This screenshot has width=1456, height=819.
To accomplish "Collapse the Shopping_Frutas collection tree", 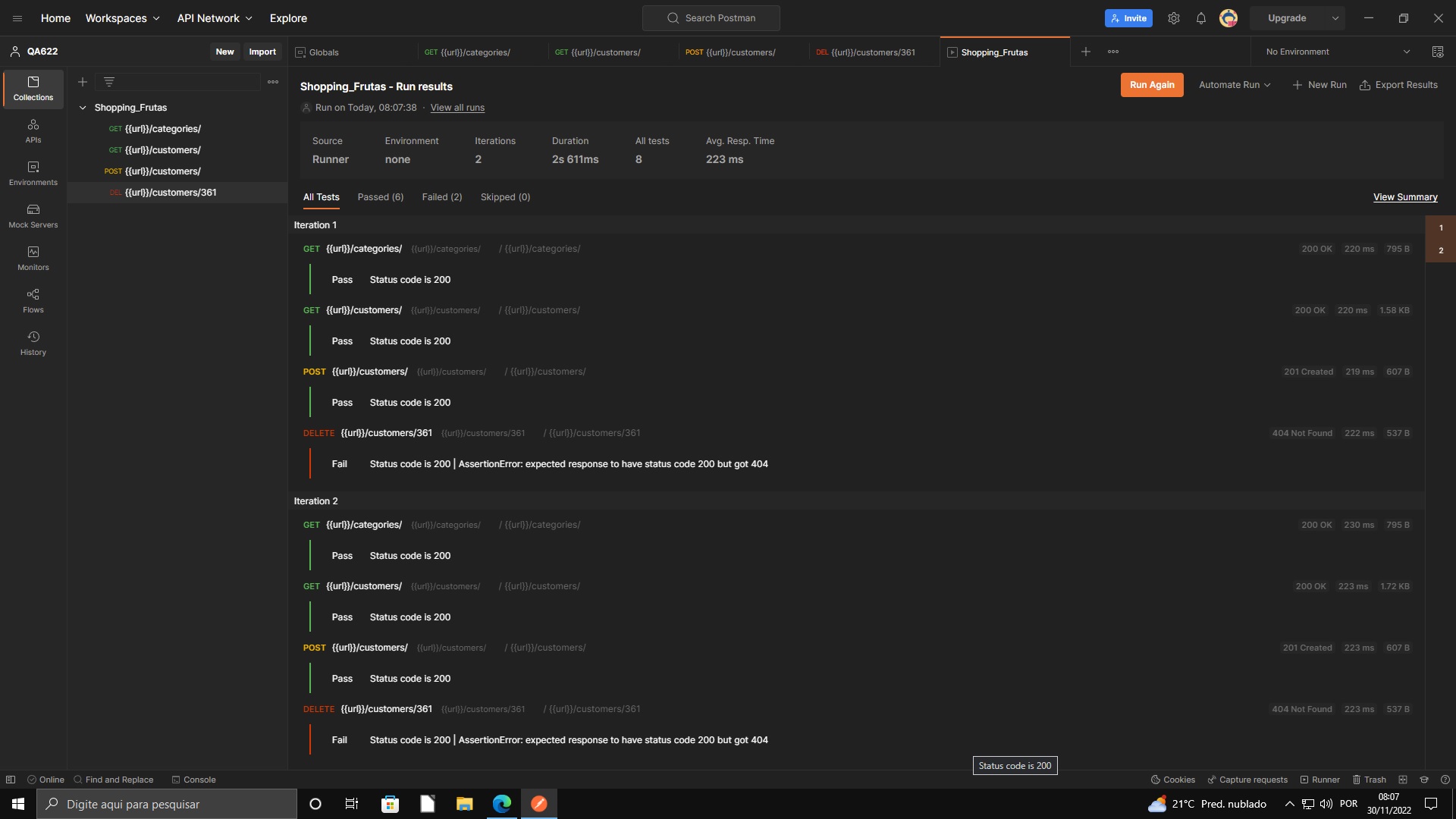I will [x=83, y=108].
